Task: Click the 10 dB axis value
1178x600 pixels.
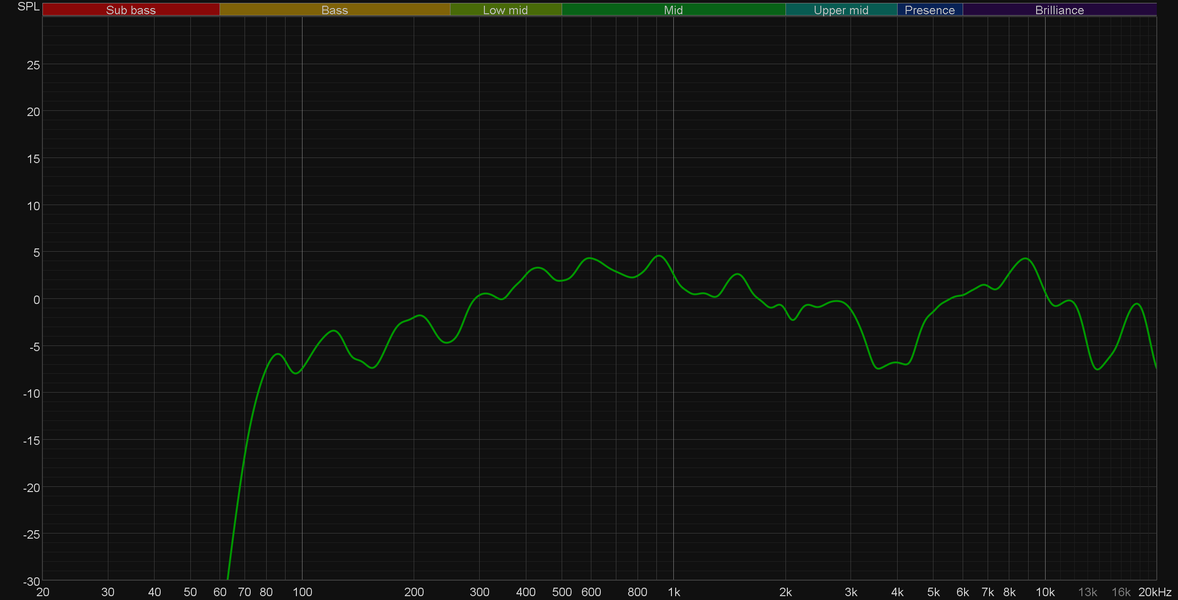Action: (x=32, y=205)
